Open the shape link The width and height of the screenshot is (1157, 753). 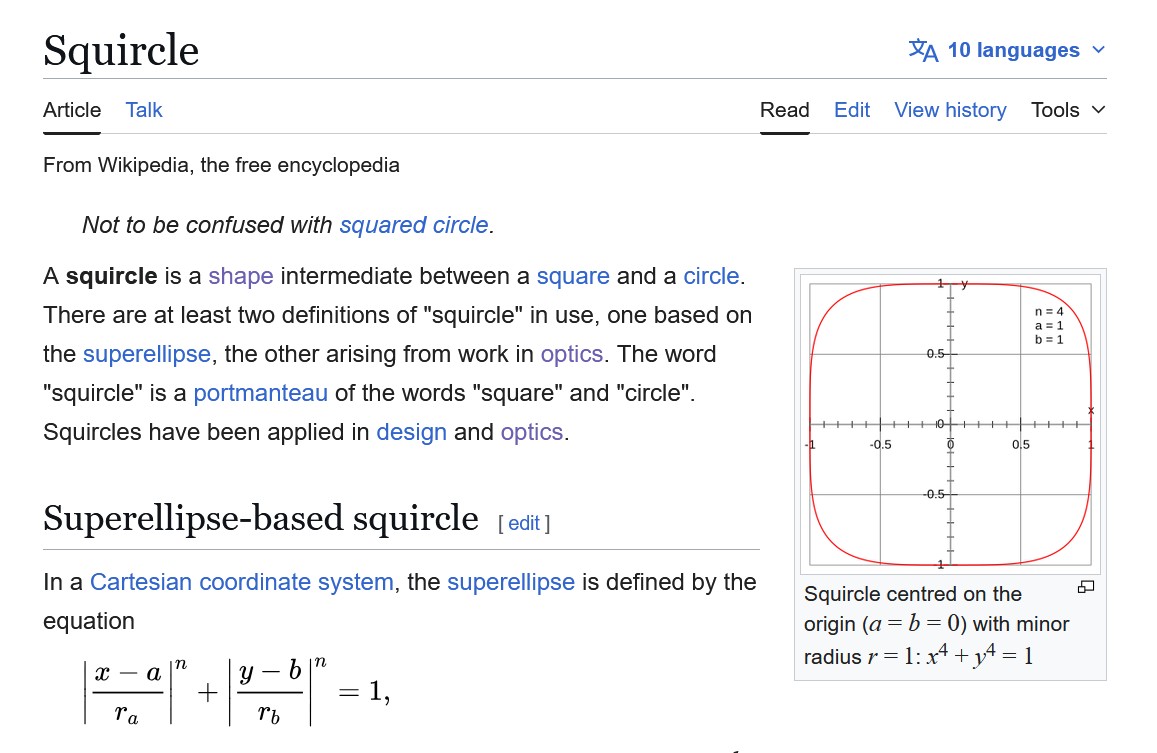[241, 276]
